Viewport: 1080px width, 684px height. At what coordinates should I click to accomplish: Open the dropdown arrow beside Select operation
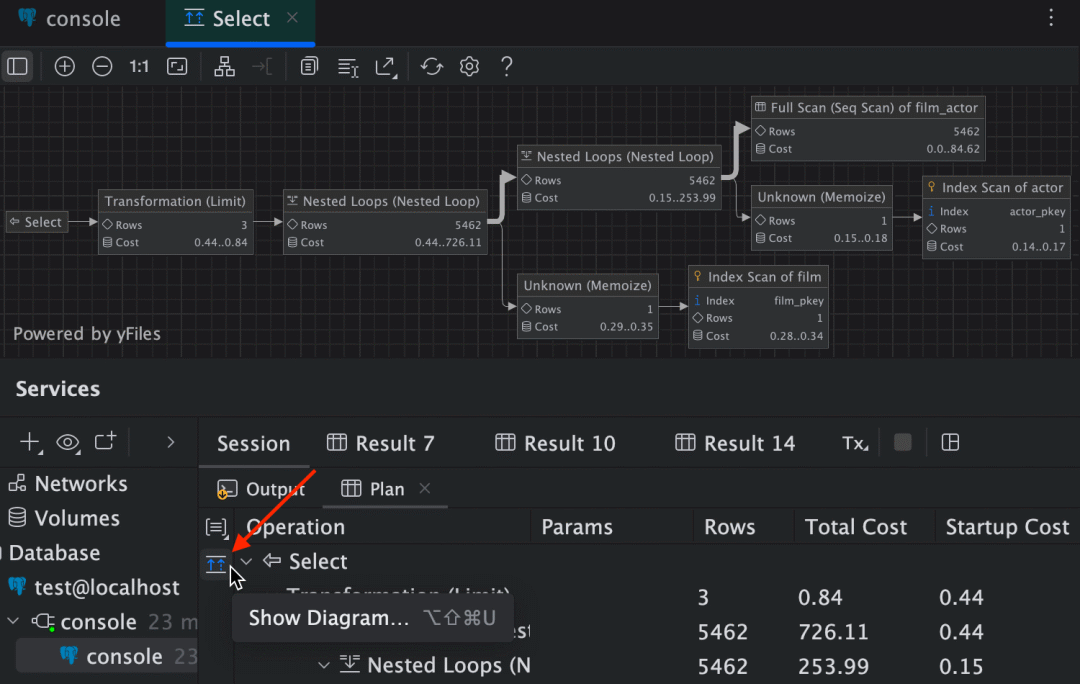[x=246, y=562]
